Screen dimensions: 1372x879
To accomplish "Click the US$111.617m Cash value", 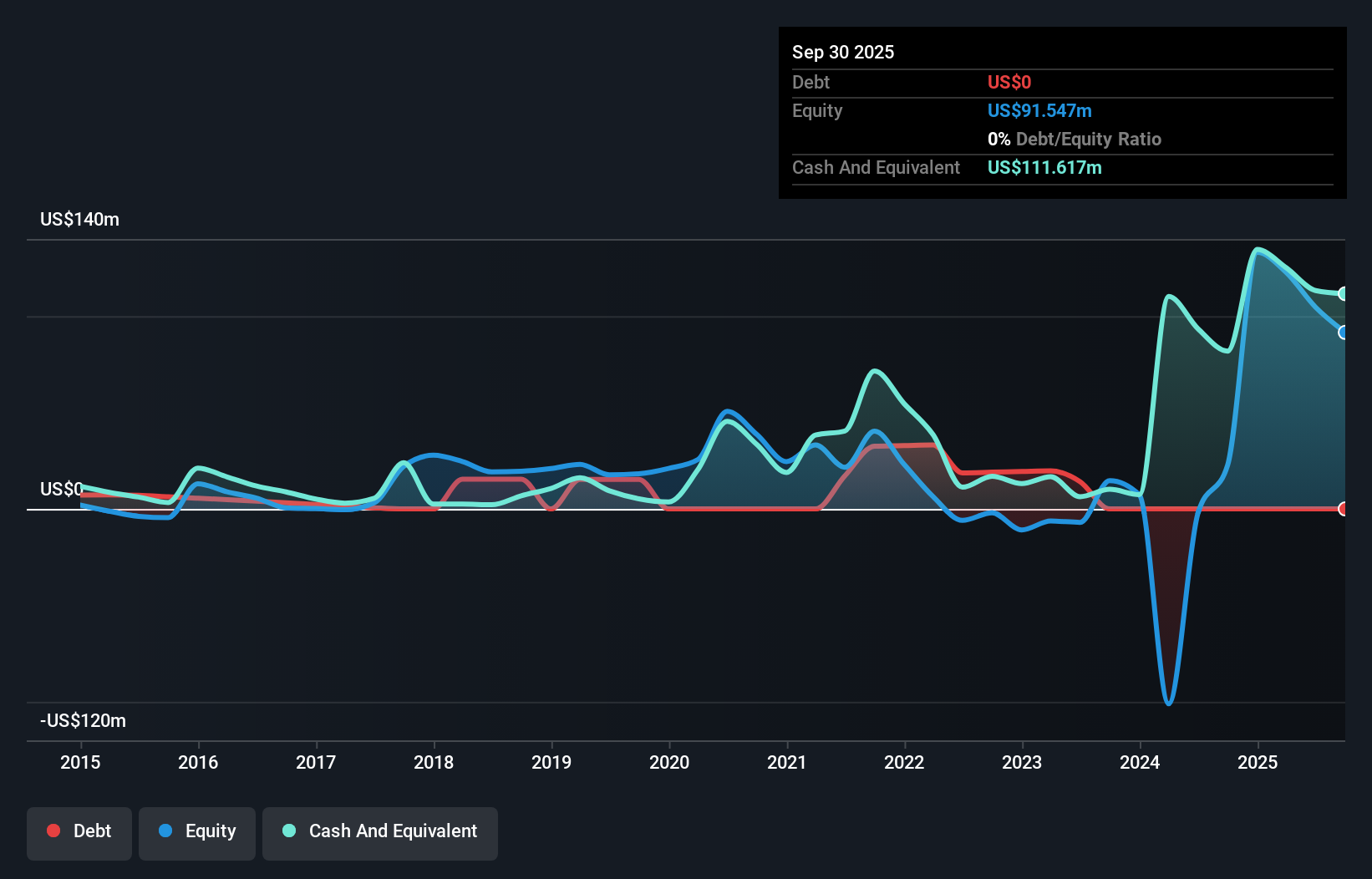I will click(1044, 167).
